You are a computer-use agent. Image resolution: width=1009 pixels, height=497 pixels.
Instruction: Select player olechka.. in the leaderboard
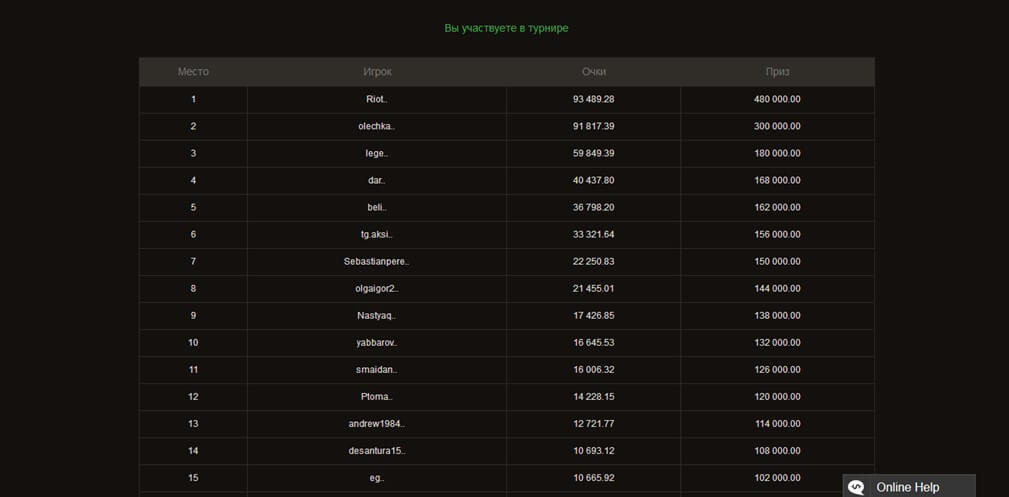(377, 126)
